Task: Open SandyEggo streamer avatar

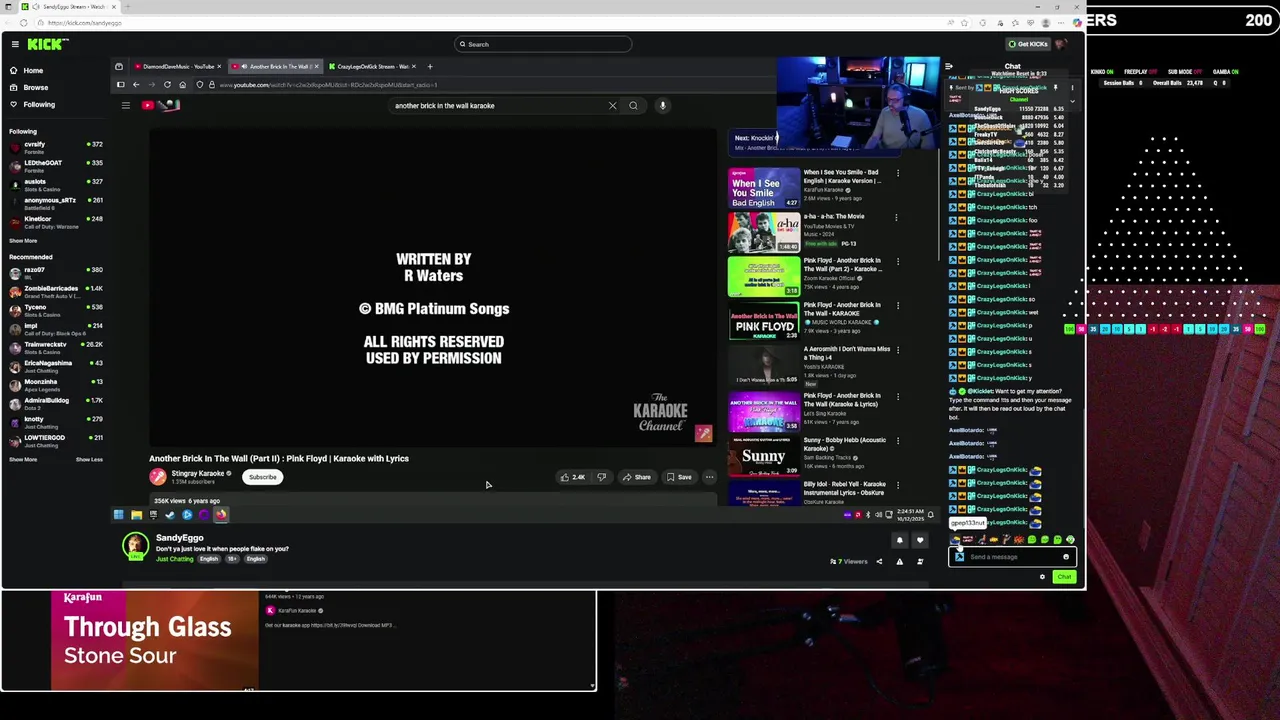Action: click(x=135, y=546)
